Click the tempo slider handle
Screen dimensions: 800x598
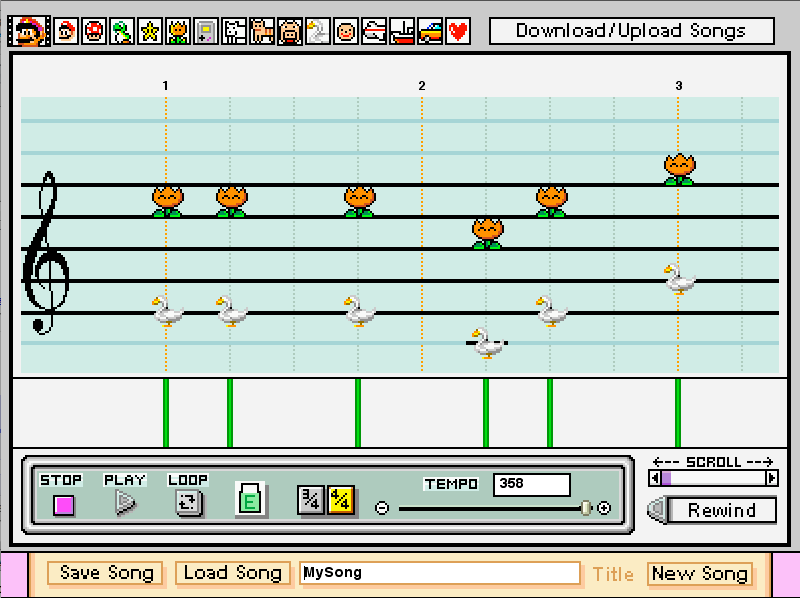[585, 508]
